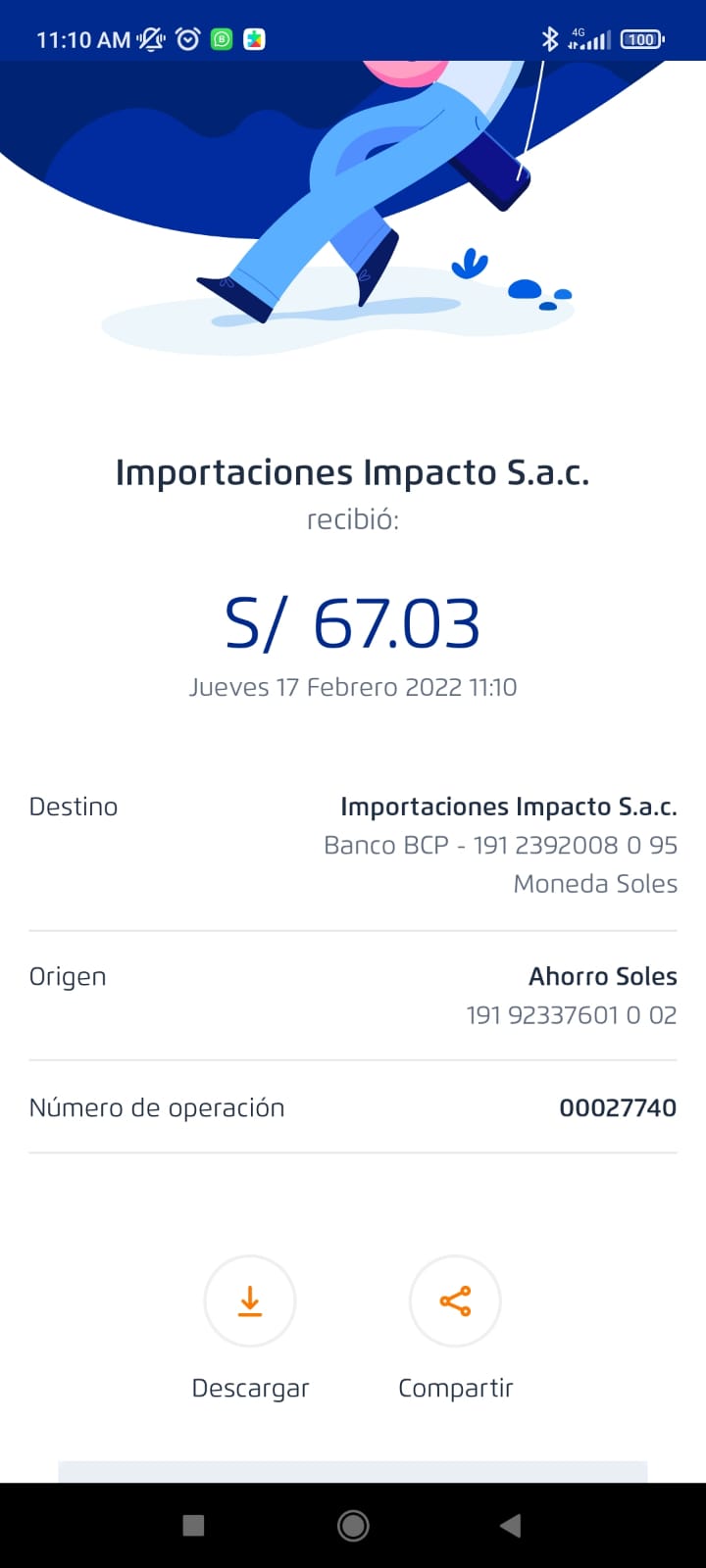Tap the origin account 191 92337601 0 02
Screen dimensions: 706x1568
coord(571,1015)
